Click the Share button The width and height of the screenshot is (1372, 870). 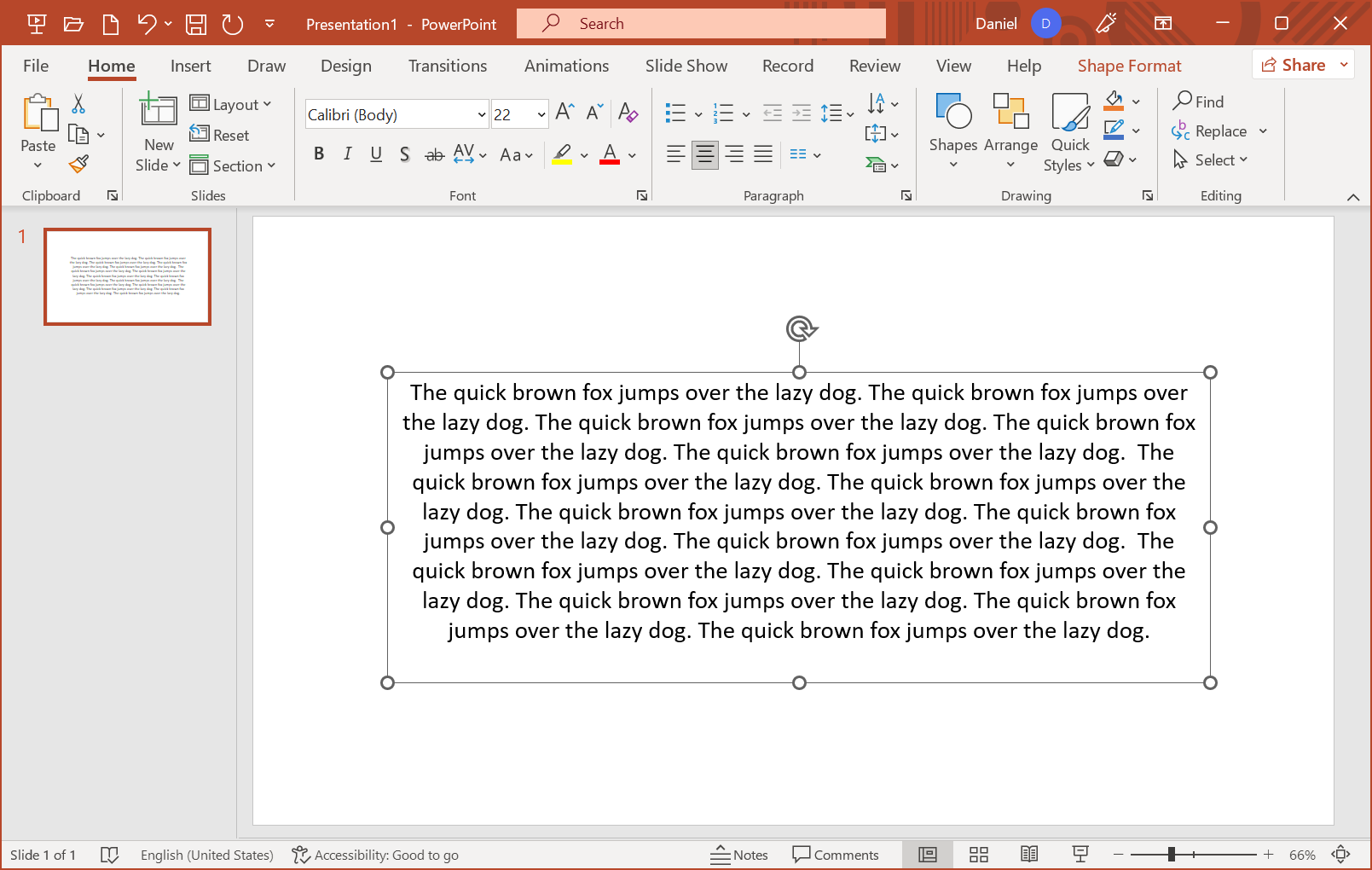[1294, 65]
